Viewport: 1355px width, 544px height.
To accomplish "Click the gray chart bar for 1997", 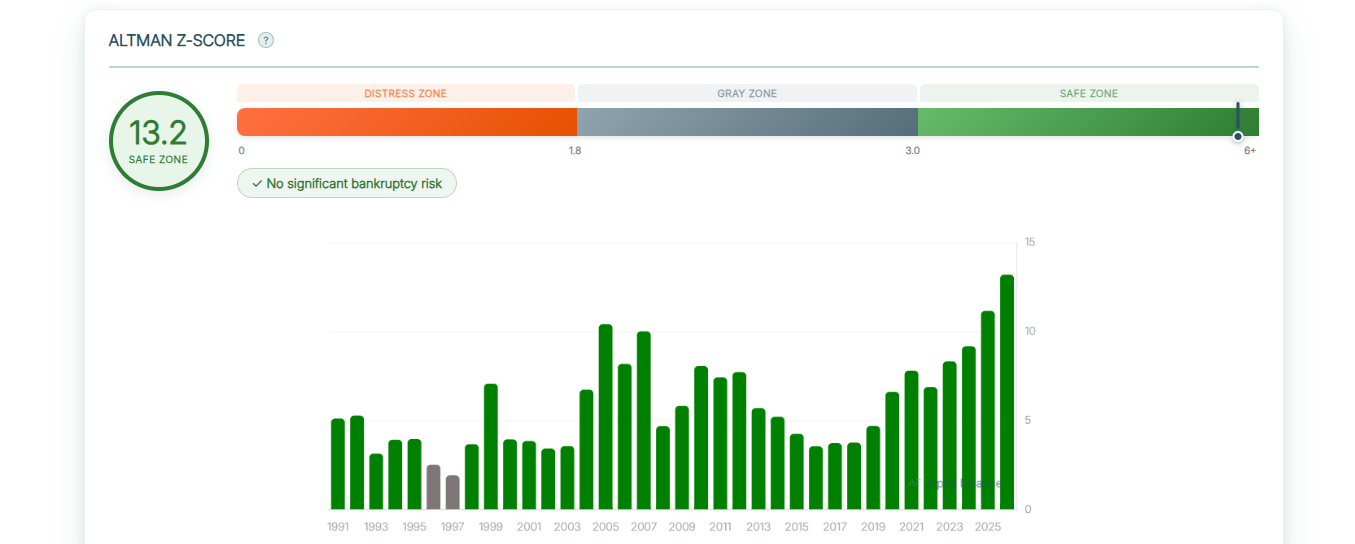I will pos(452,492).
